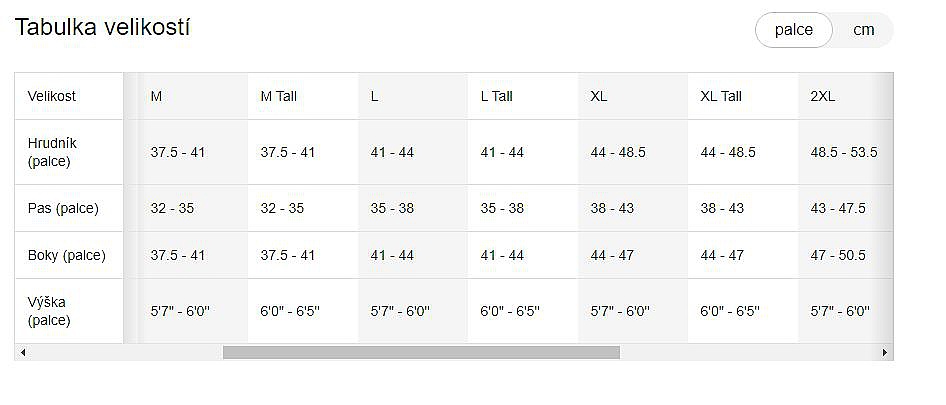The width and height of the screenshot is (946, 405).
Task: Click the Velikost row header
Action: tap(52, 97)
